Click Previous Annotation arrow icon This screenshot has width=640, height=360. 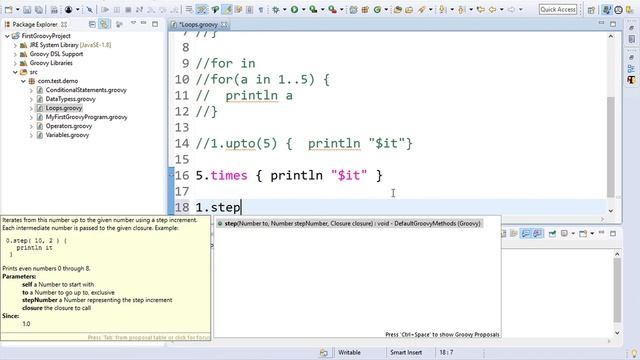(462, 9)
